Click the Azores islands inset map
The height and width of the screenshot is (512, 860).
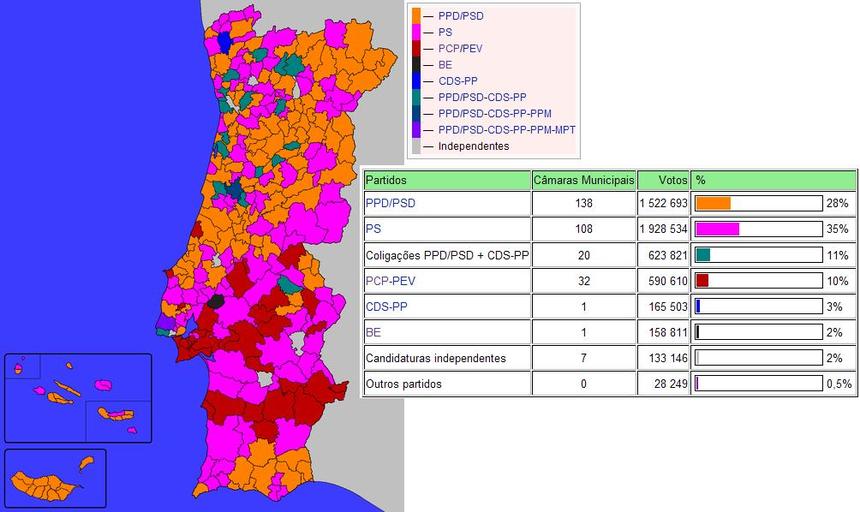coord(77,397)
